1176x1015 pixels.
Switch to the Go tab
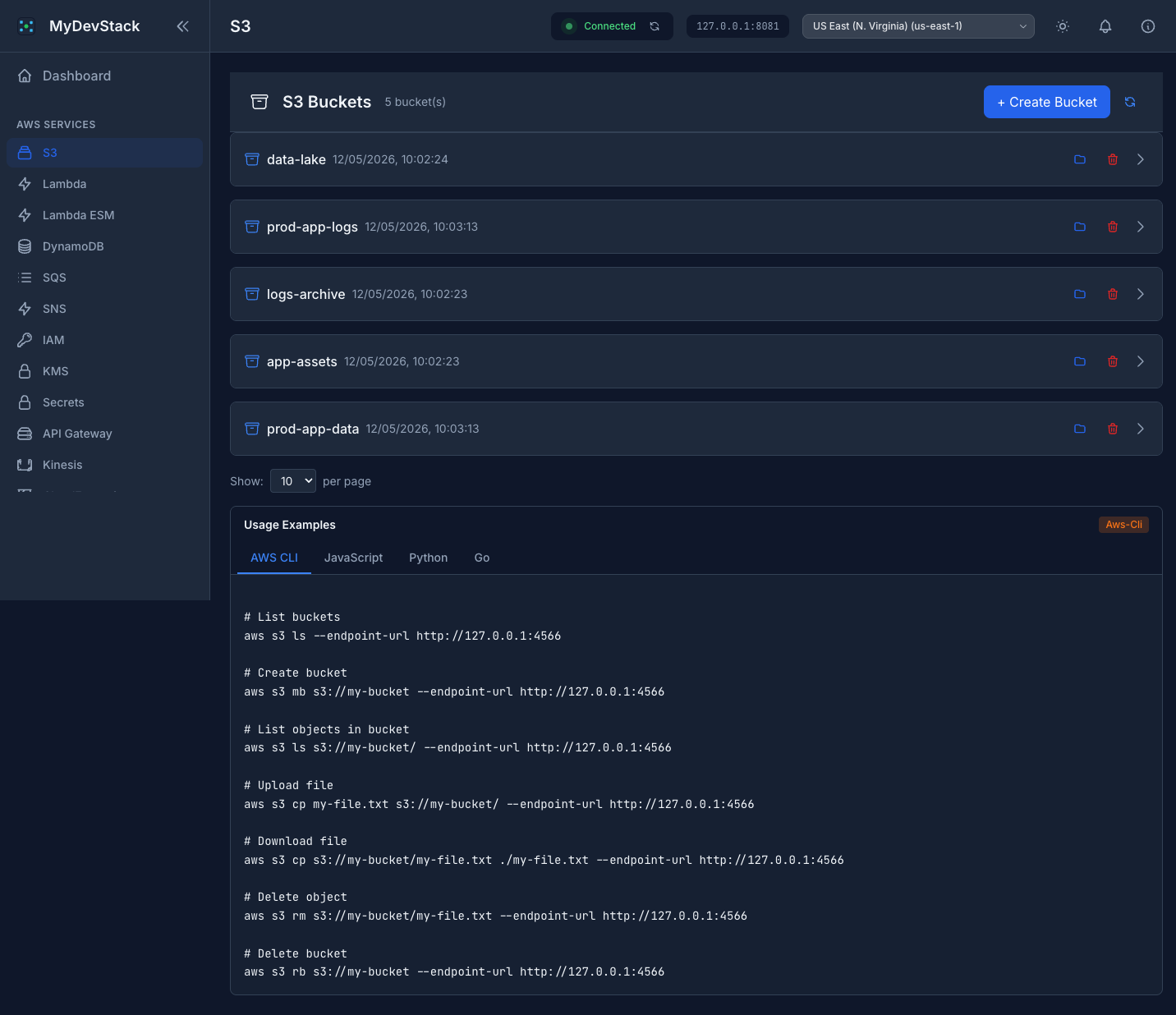482,558
